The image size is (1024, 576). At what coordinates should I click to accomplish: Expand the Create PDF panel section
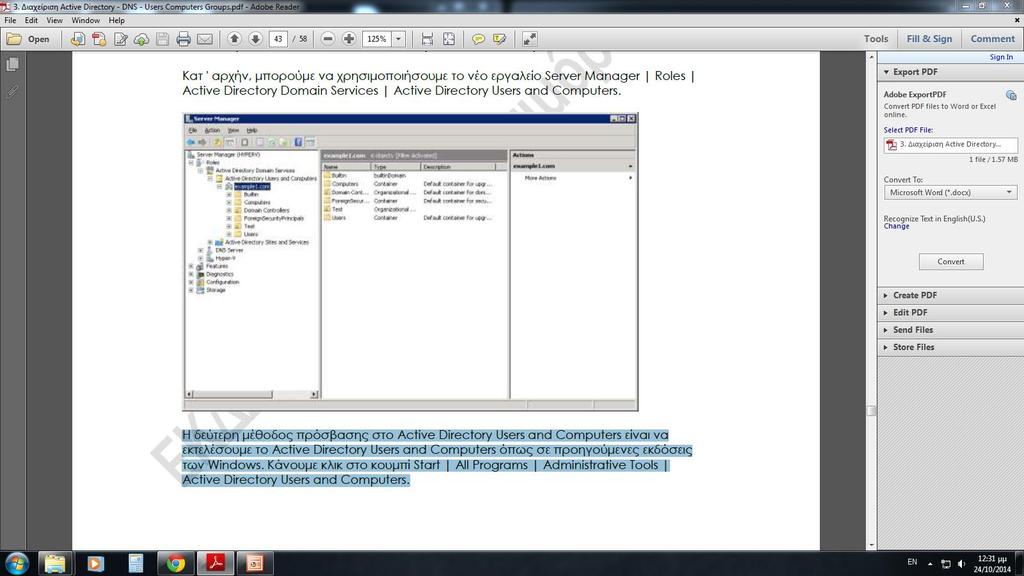click(x=950, y=295)
